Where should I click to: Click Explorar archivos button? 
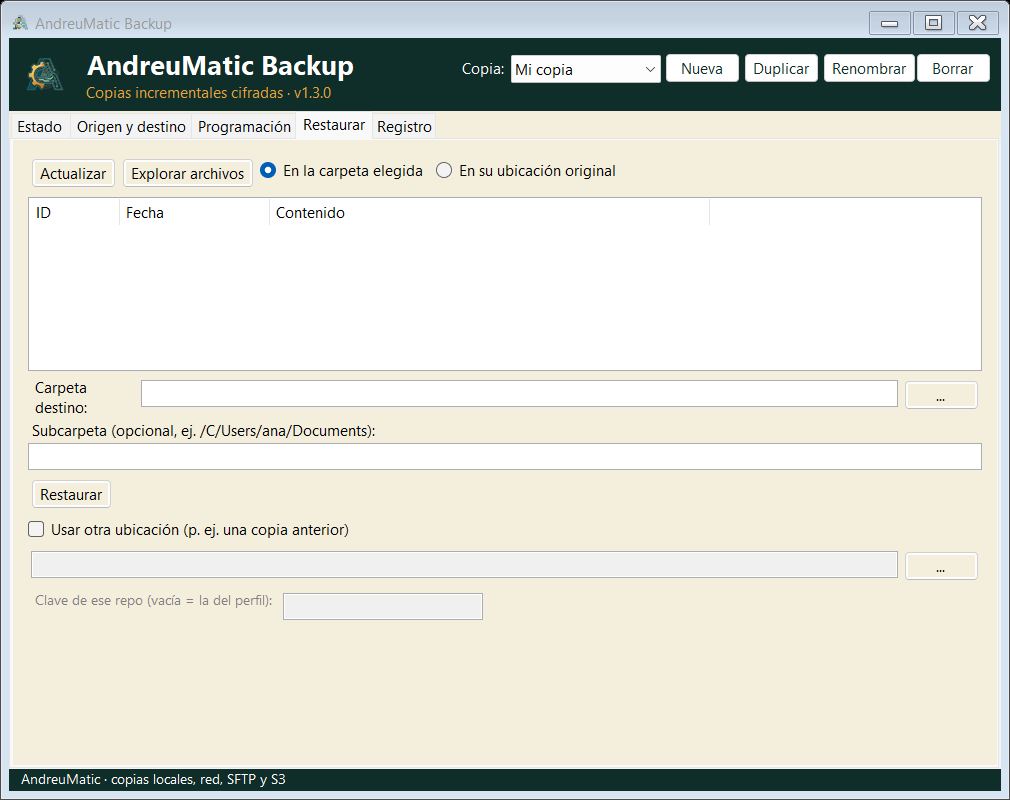(x=187, y=173)
